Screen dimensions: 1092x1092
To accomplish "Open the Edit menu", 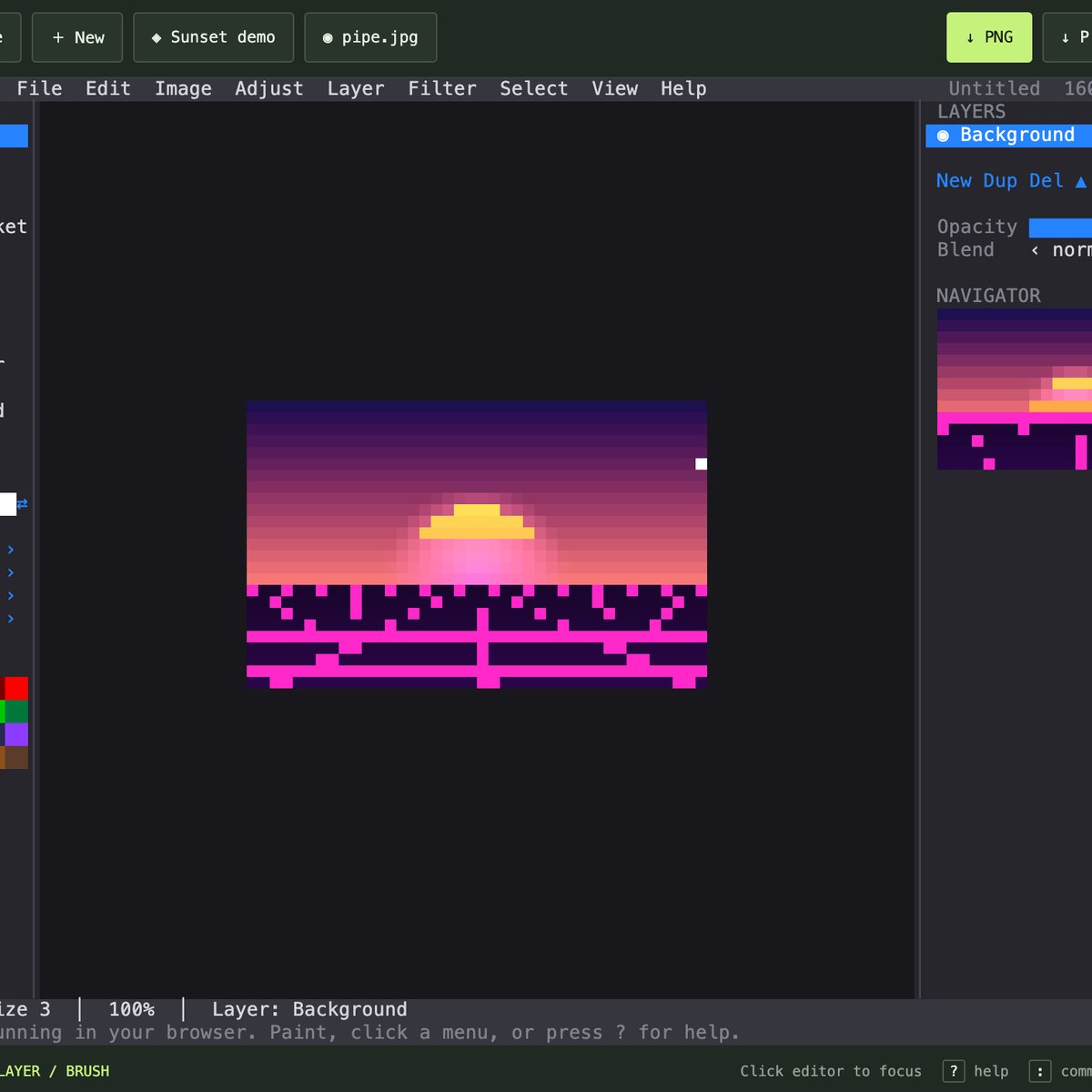I will [x=108, y=88].
